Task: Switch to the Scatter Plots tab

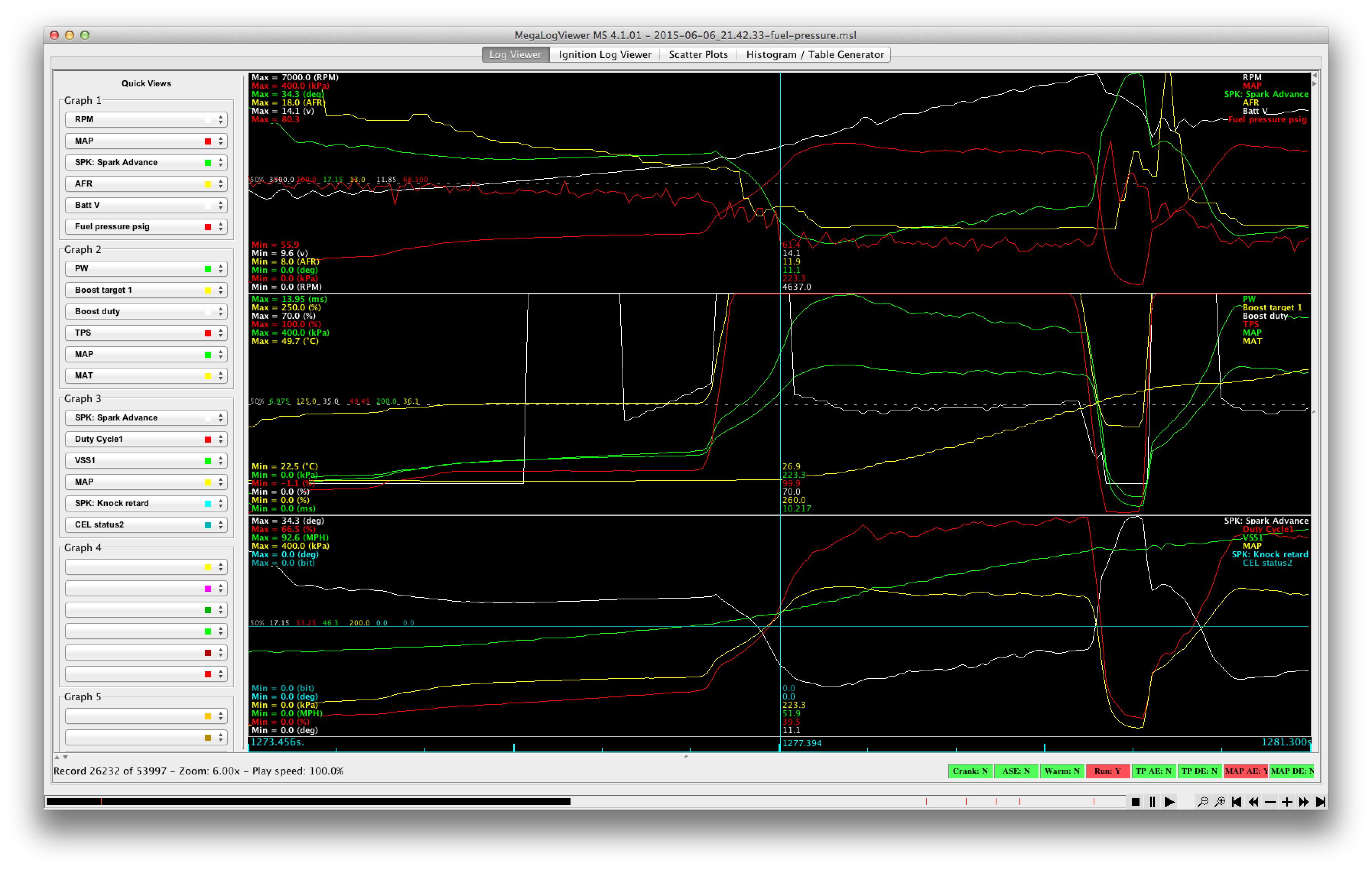Action: click(x=698, y=55)
